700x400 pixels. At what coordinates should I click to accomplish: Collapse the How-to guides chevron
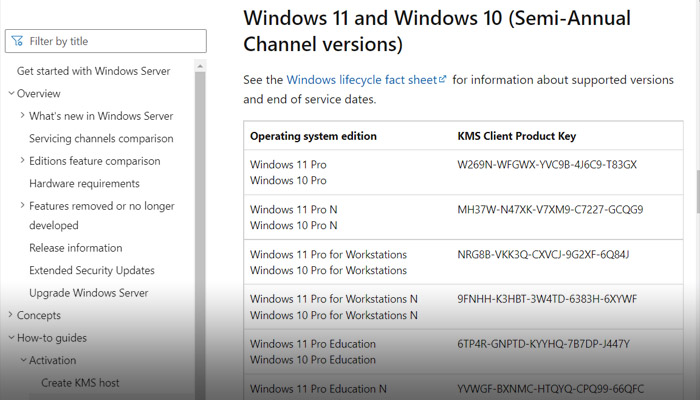[11, 338]
